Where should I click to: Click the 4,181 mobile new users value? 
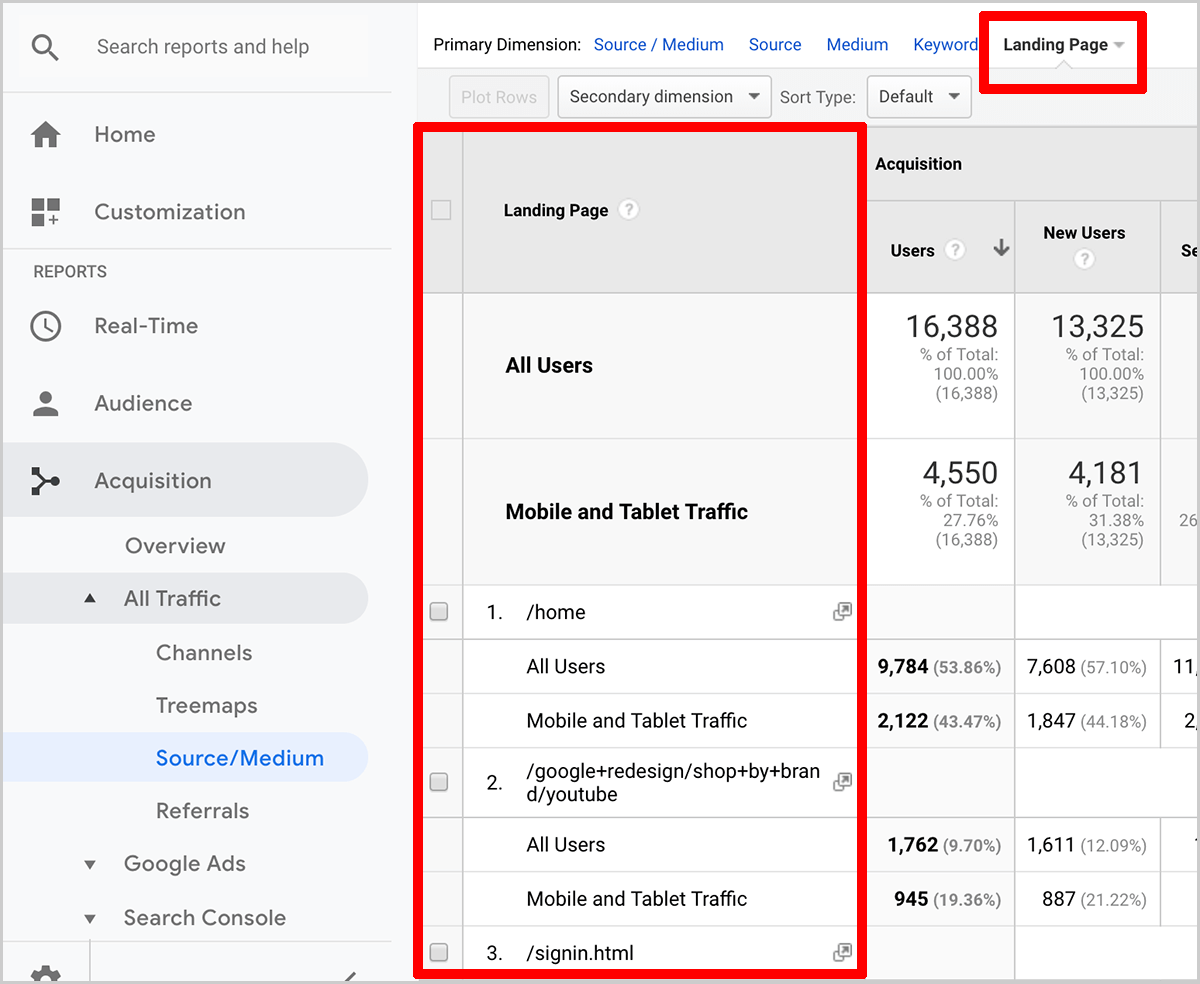click(1105, 473)
